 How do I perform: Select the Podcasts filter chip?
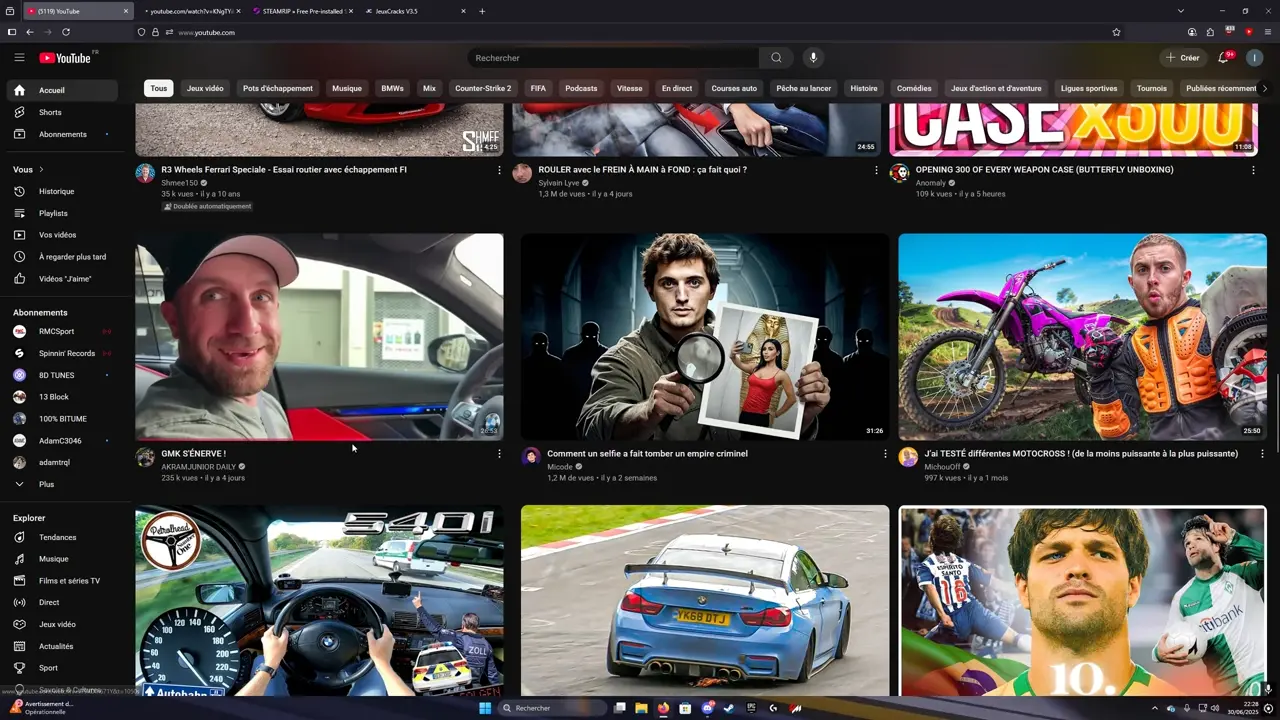click(581, 88)
